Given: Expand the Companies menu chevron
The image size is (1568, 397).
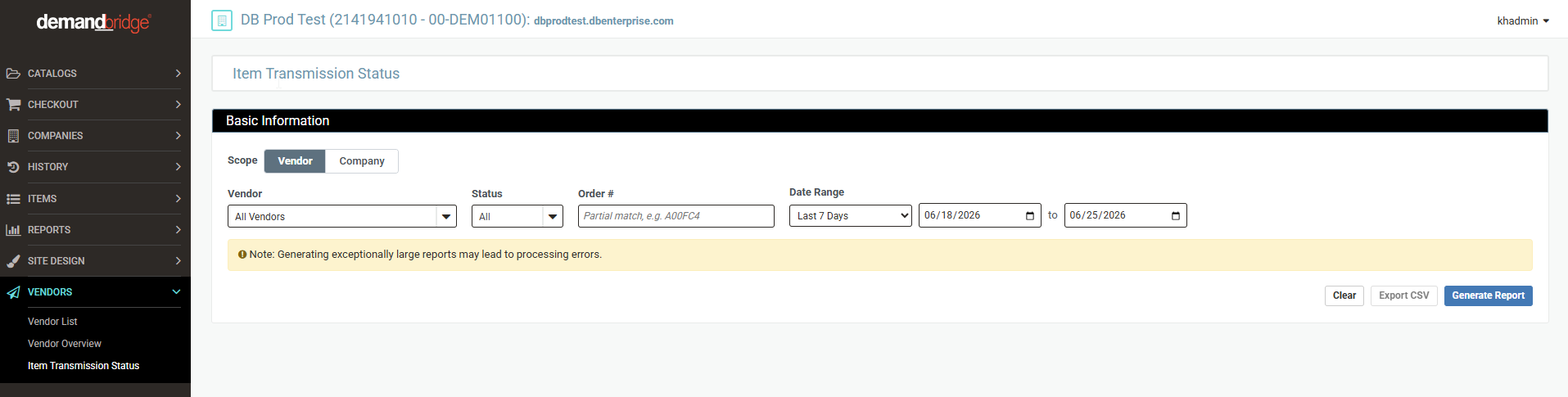Looking at the screenshot, I should tap(178, 136).
